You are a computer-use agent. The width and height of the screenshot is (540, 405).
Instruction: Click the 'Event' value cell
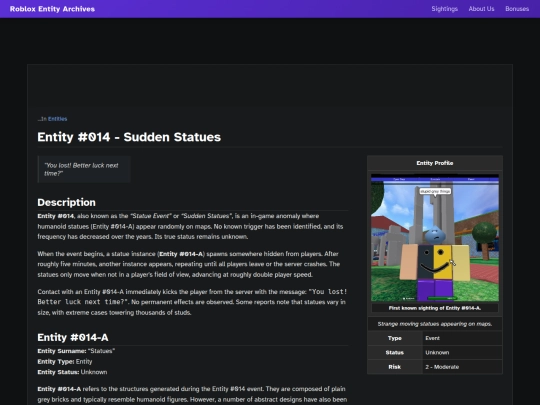point(462,338)
